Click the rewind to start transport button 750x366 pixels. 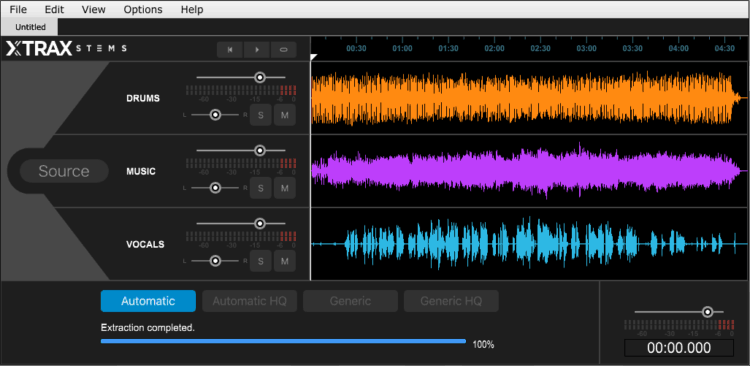(x=230, y=50)
